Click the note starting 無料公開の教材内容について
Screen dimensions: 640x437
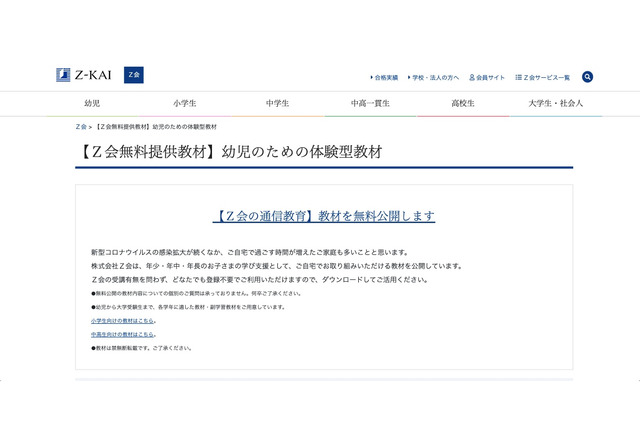pos(196,293)
